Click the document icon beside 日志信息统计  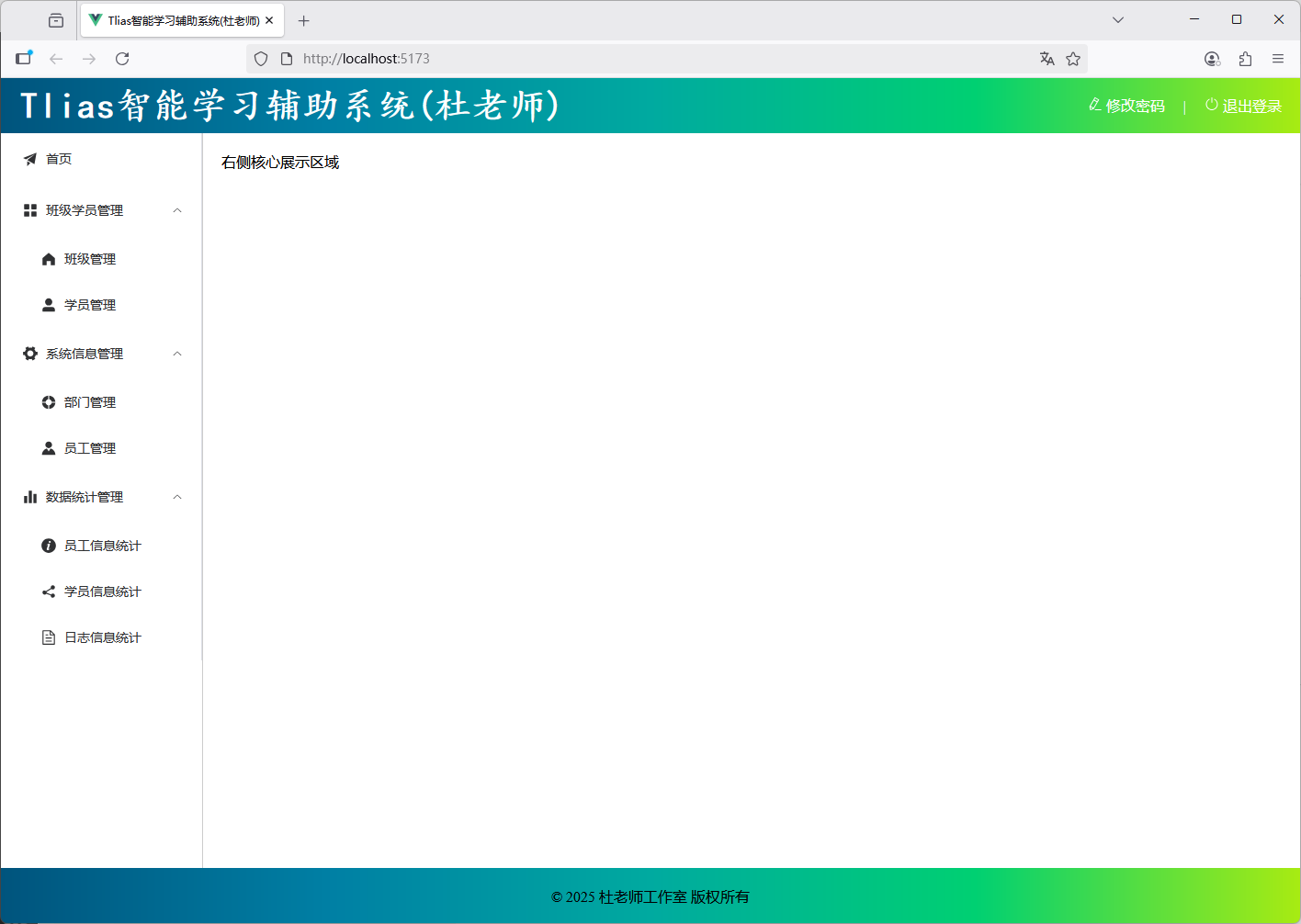click(x=49, y=637)
